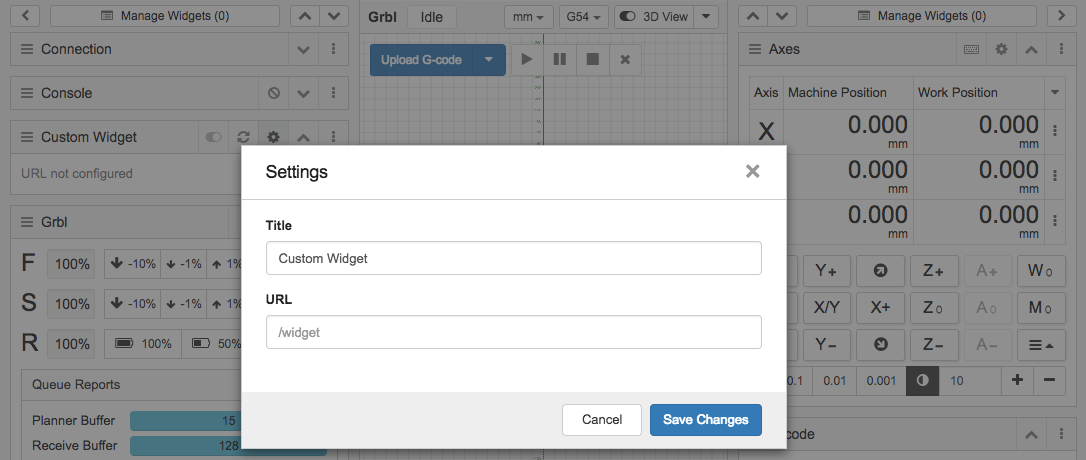This screenshot has height=460, width=1086.
Task: Open the Axes widget gear settings
Action: [x=1002, y=49]
